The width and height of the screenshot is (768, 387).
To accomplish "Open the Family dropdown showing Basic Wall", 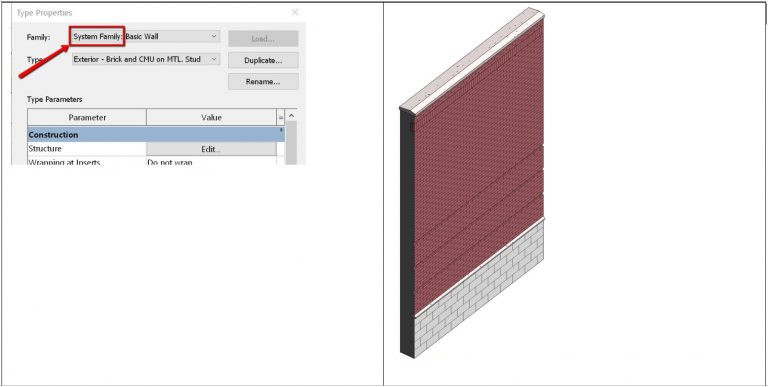I will (146, 36).
